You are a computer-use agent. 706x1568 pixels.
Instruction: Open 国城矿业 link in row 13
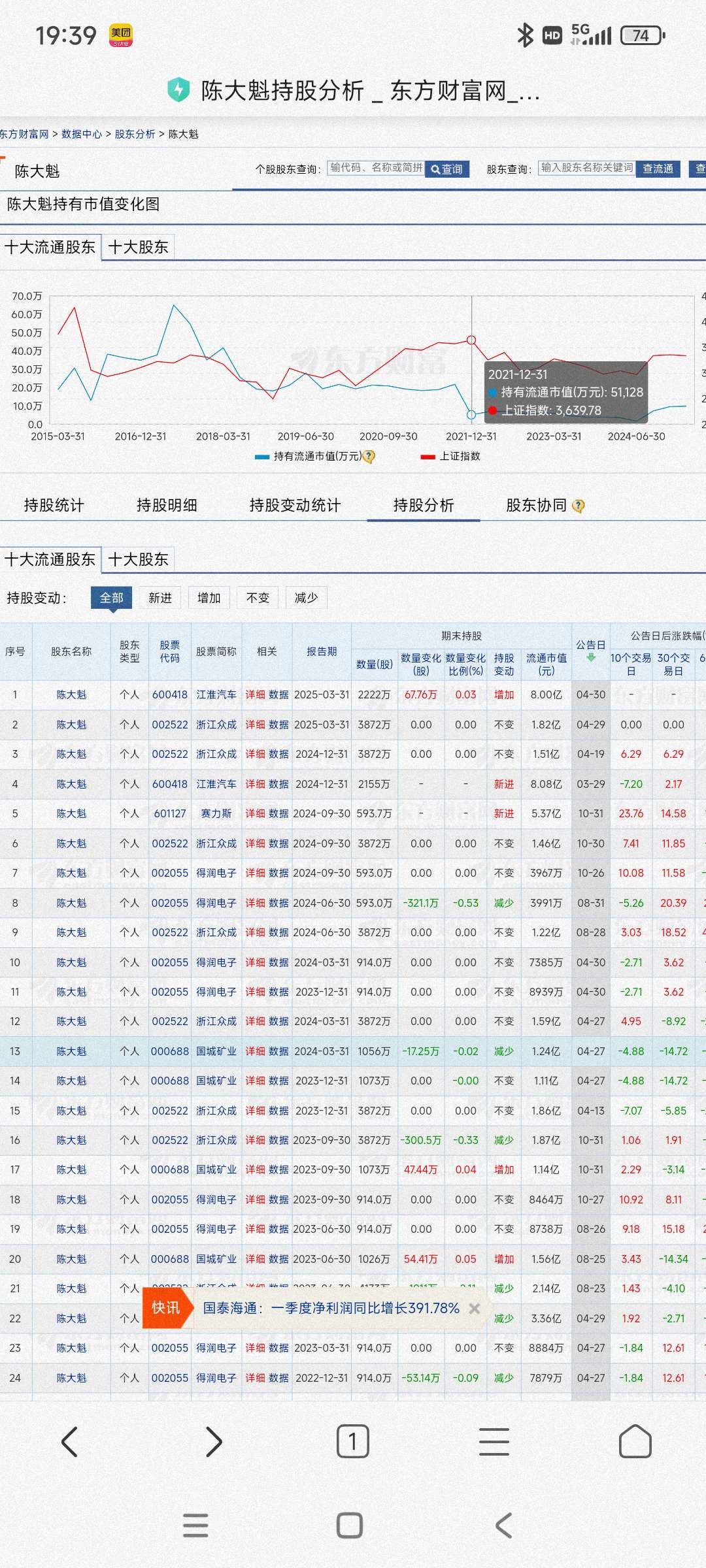pos(216,1051)
